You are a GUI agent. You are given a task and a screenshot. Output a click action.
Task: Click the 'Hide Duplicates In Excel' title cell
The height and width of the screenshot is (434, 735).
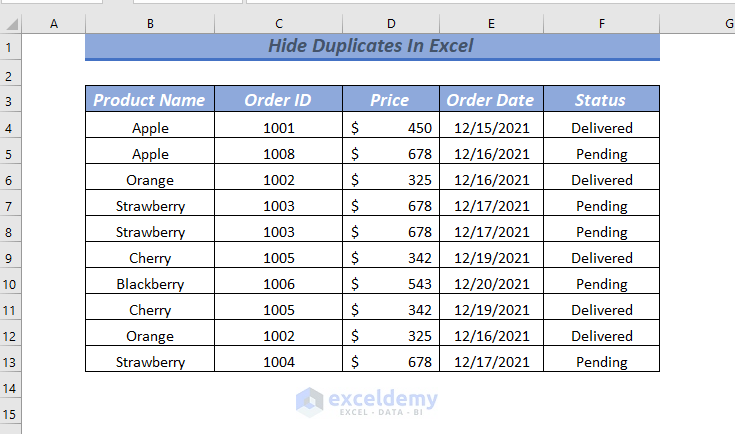click(x=372, y=46)
